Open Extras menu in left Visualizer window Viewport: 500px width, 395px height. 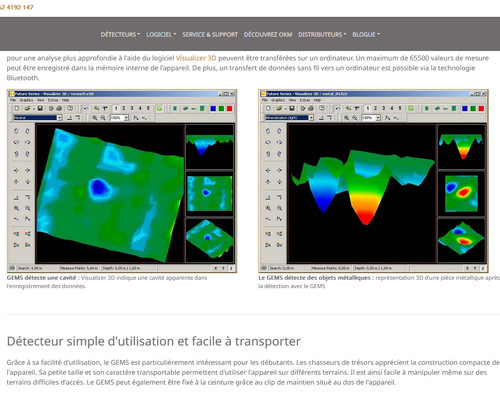[x=53, y=100]
